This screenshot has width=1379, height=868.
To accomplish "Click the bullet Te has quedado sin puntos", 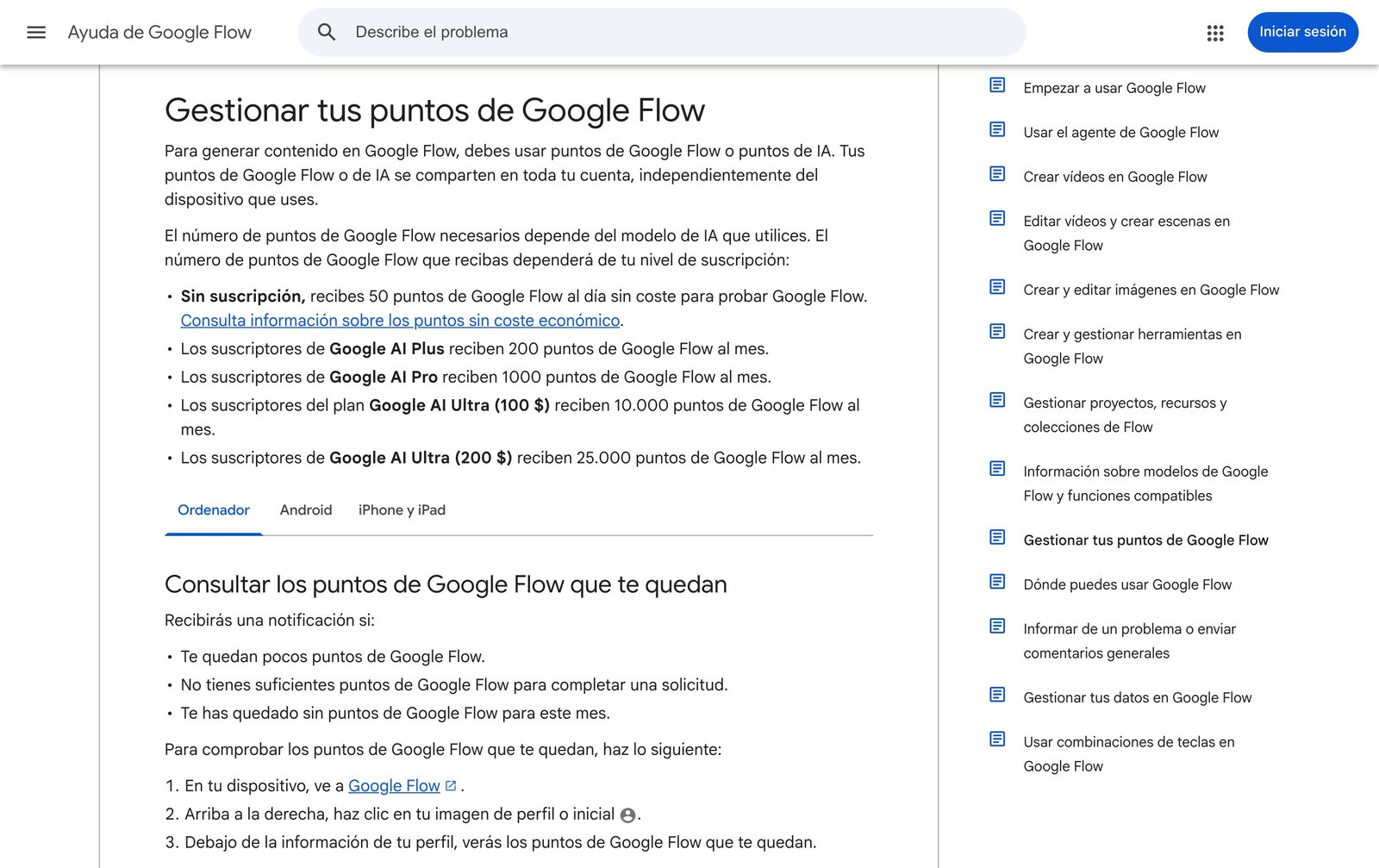I will [x=396, y=714].
